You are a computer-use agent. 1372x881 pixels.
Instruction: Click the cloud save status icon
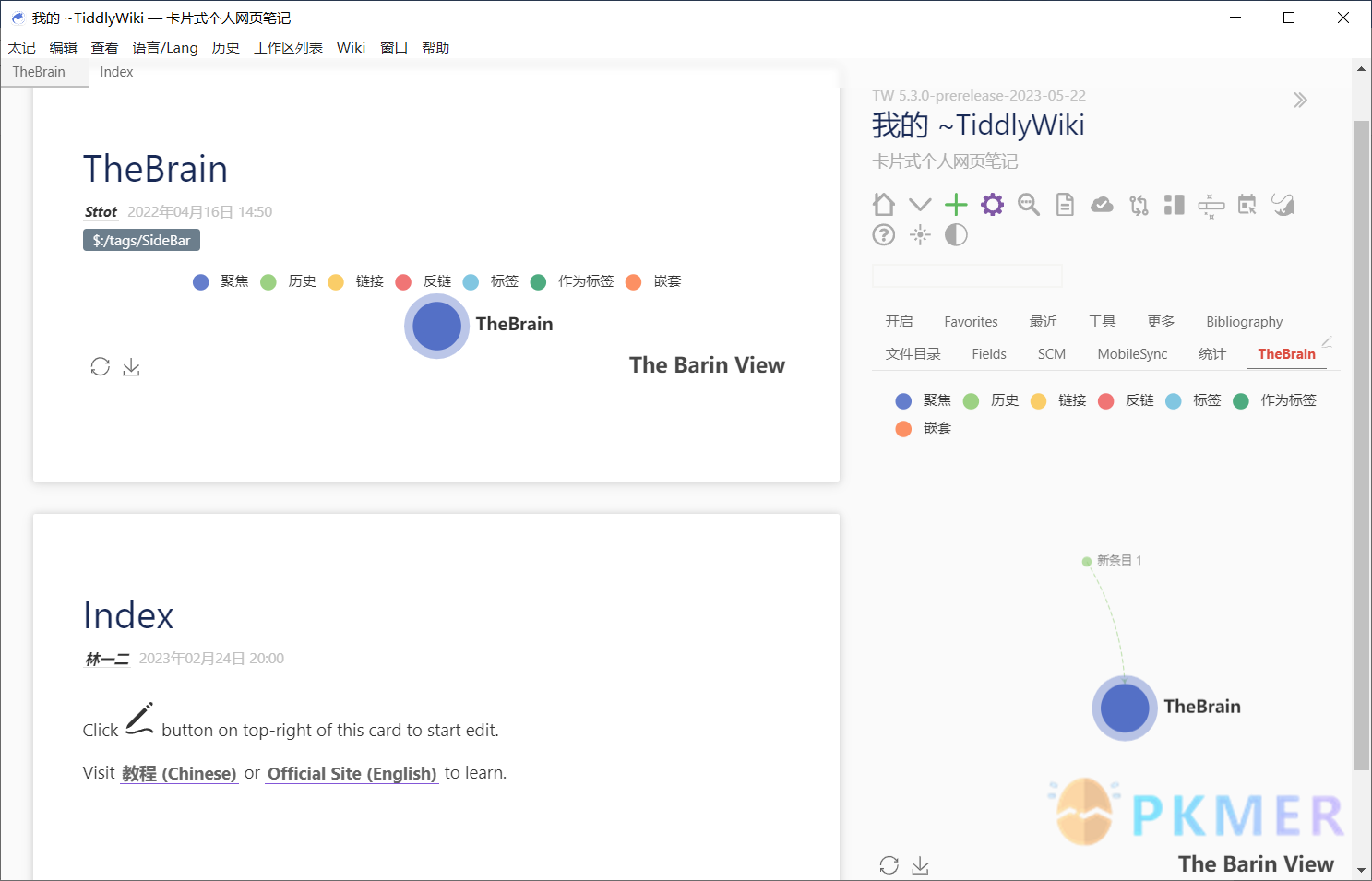click(x=1102, y=204)
